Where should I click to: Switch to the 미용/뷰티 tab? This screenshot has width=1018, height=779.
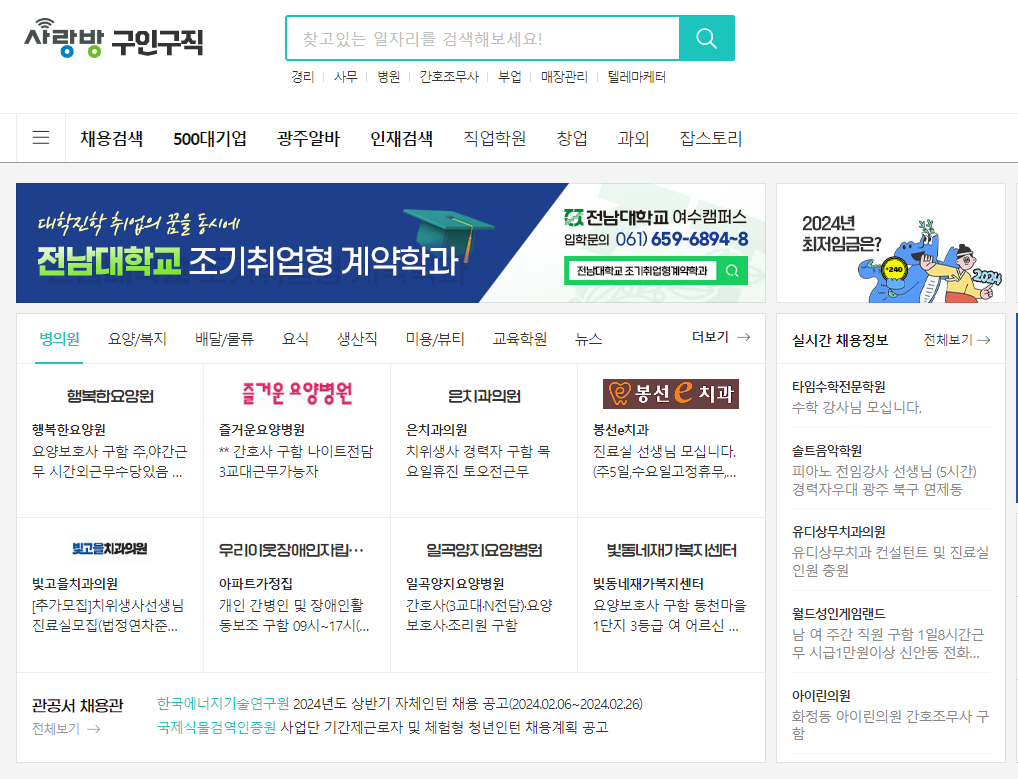click(x=435, y=338)
